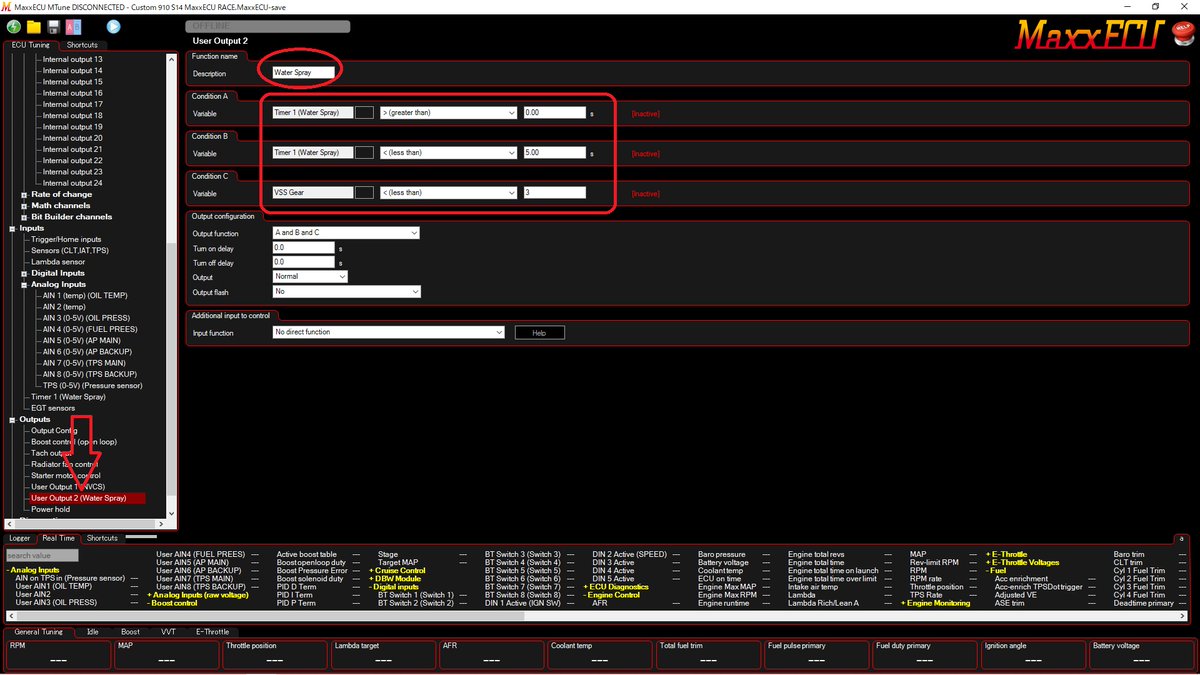1200x675 pixels.
Task: Open a tune file with the folder icon
Action: 34,26
